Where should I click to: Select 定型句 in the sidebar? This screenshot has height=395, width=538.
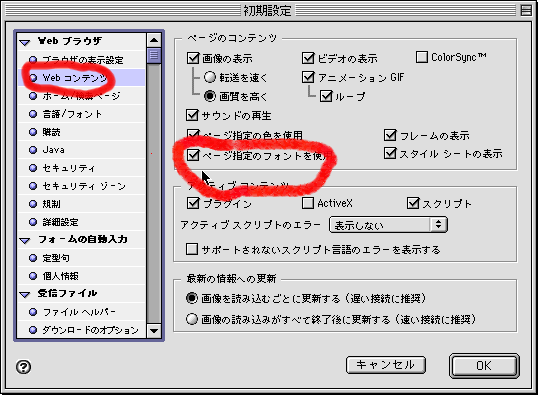click(x=81, y=258)
